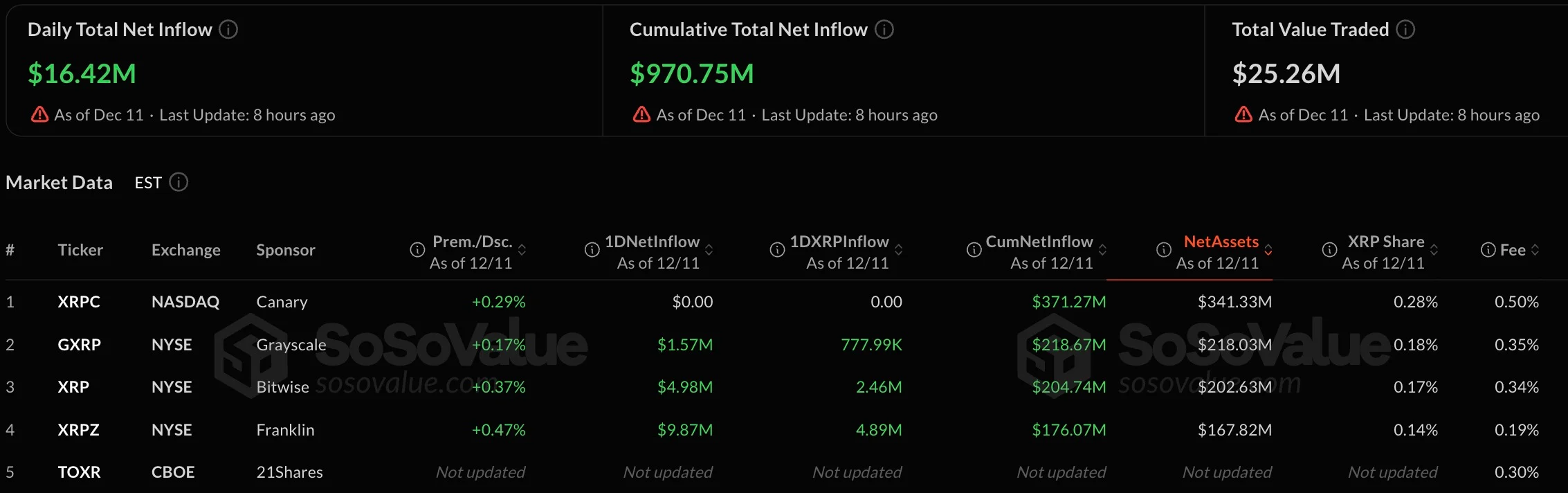Select the NetAssets column header
Screen dimensions: 1568x493
click(1221, 242)
